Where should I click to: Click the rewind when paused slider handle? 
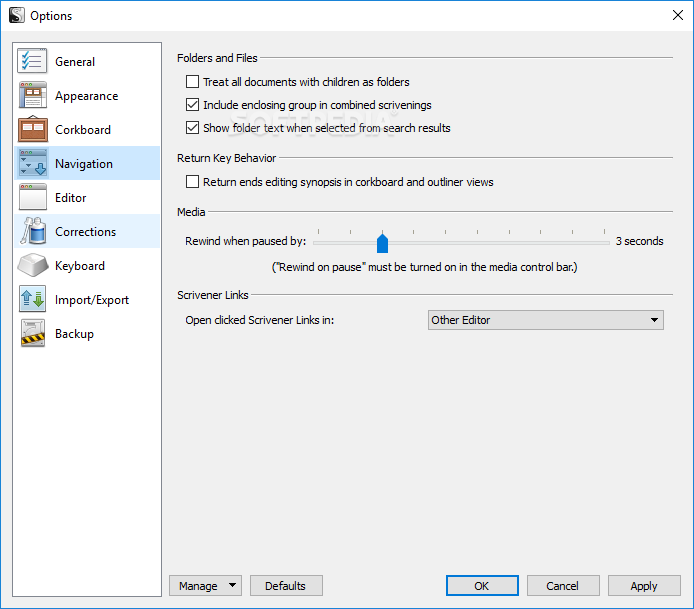tap(382, 243)
